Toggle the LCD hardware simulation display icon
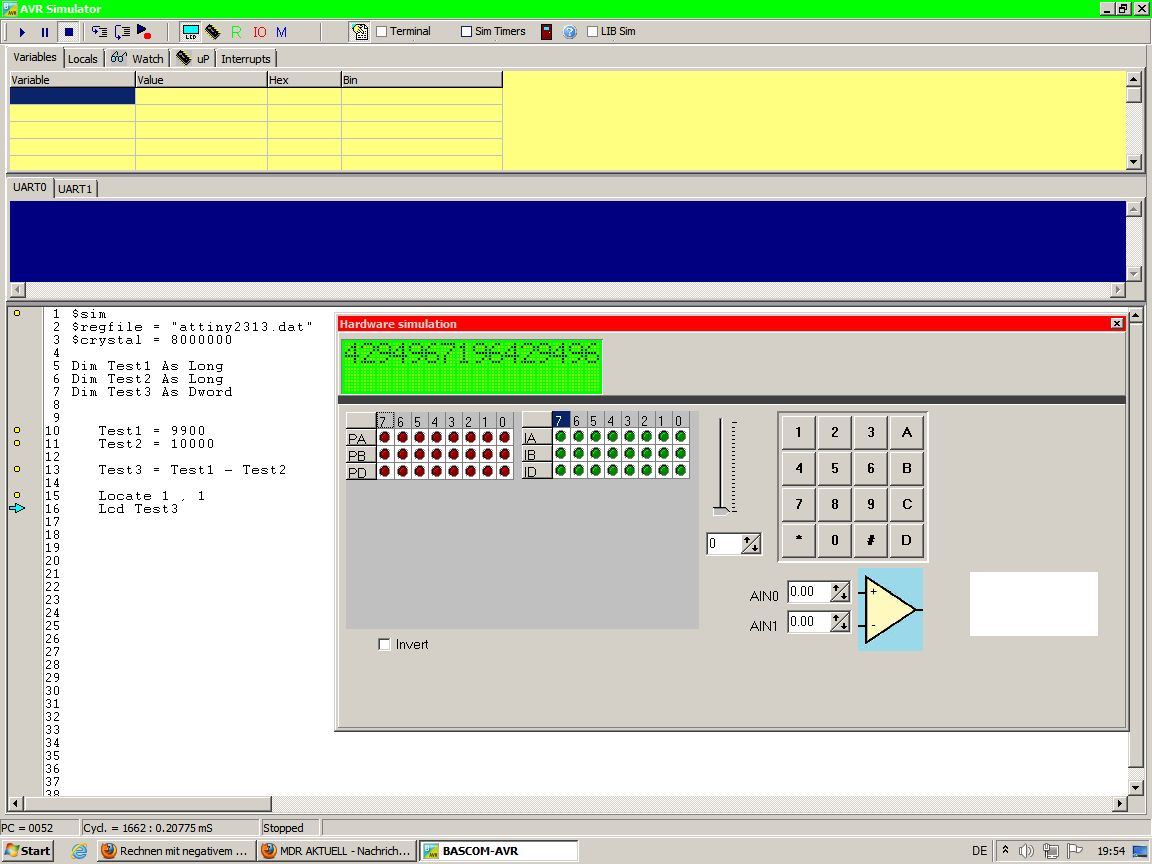 (190, 32)
